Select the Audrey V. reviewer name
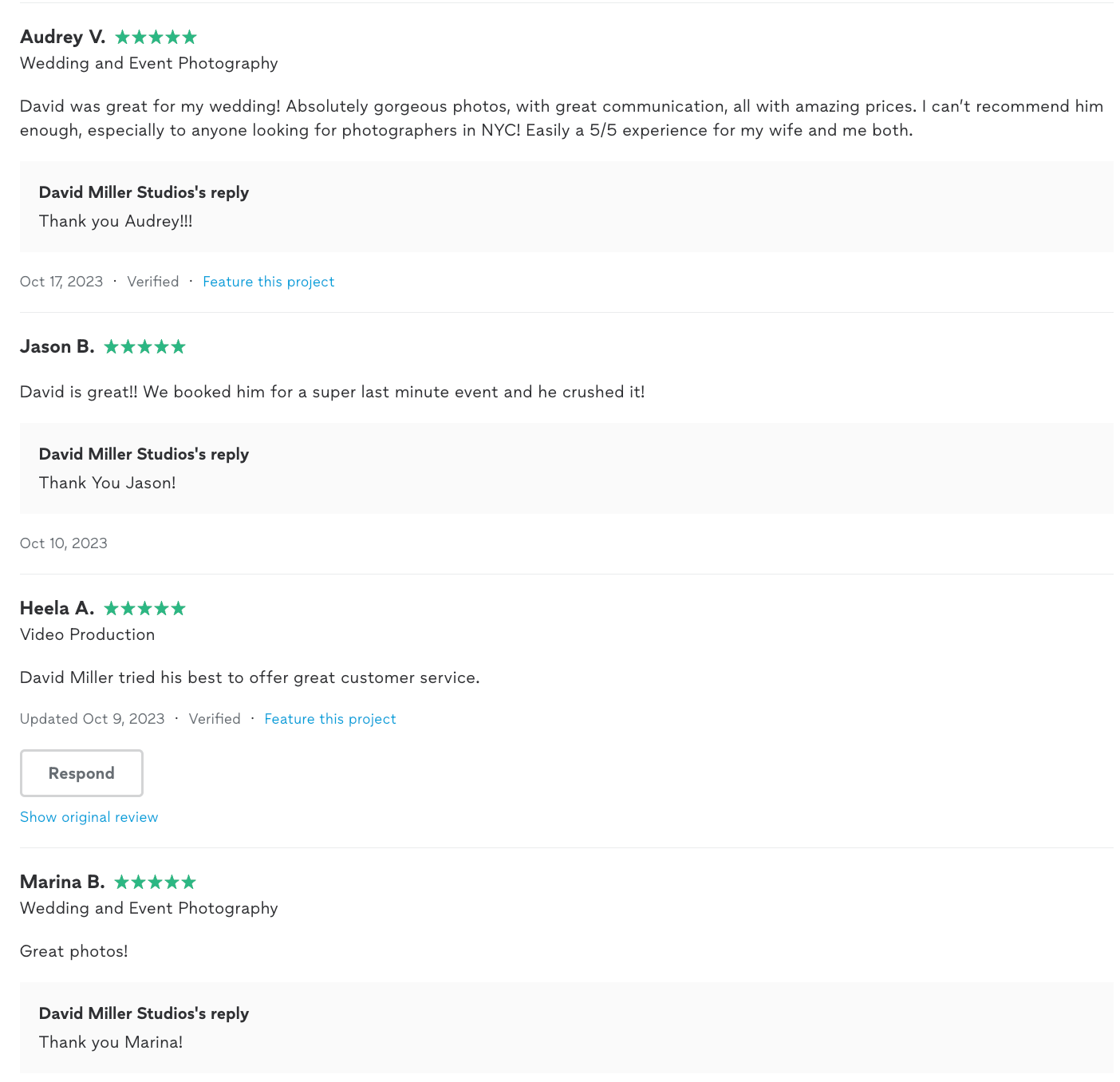Image resolution: width=1120 pixels, height=1082 pixels. coord(62,38)
